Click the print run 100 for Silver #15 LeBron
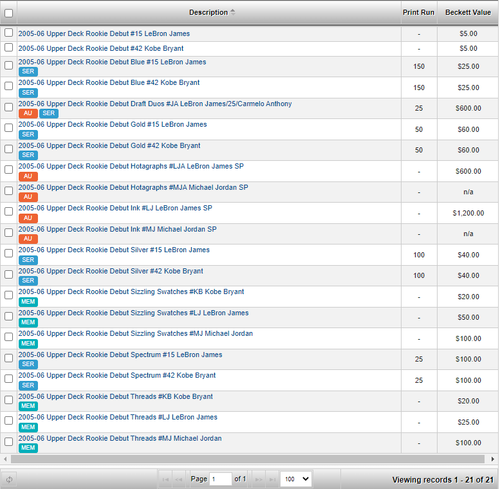The height and width of the screenshot is (489, 500). click(419, 255)
